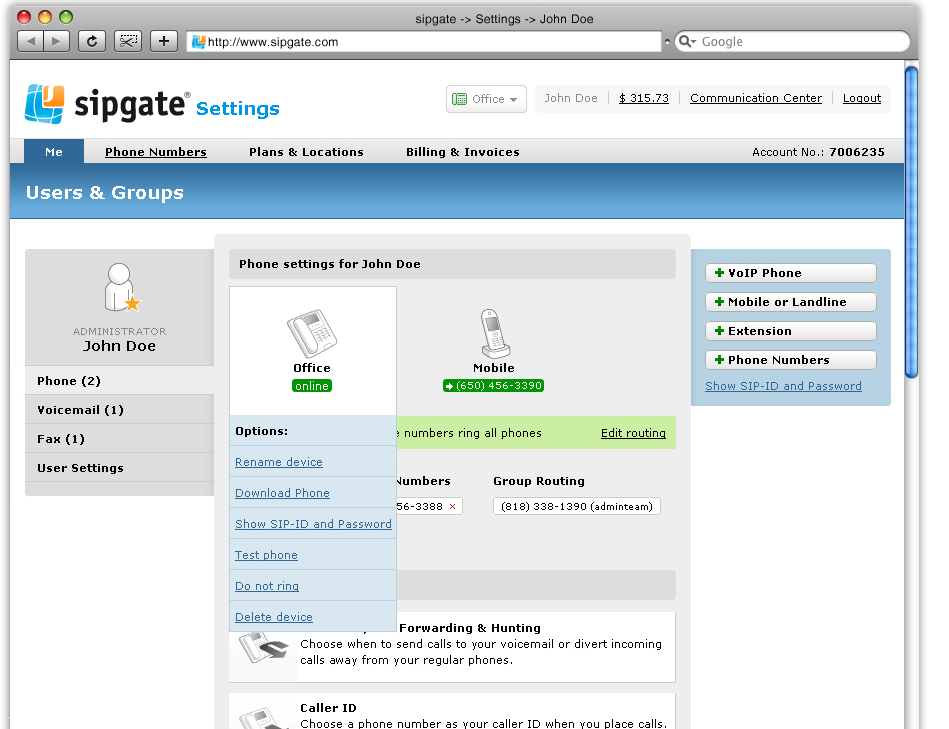Click the magnifier icon in the Google search box
This screenshot has height=729, width=949.
tap(684, 41)
